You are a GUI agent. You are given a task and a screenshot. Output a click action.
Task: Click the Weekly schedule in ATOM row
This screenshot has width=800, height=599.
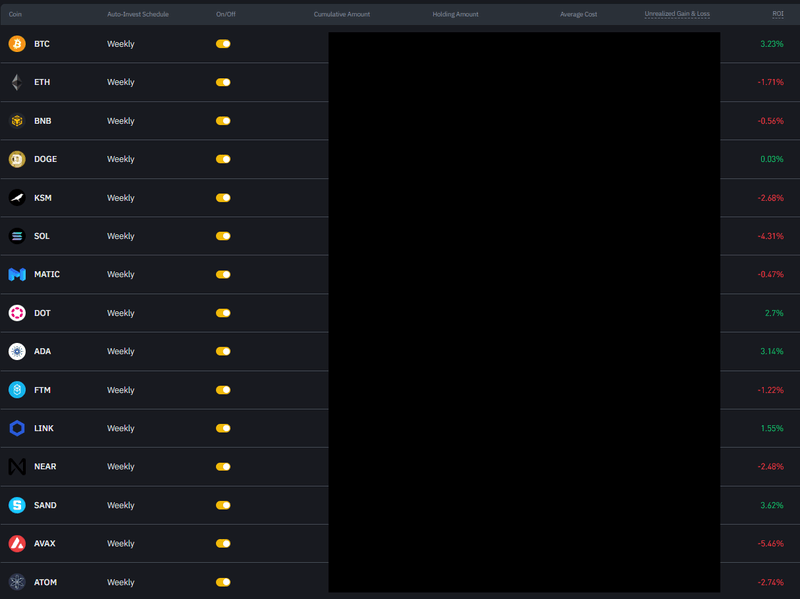coord(120,582)
